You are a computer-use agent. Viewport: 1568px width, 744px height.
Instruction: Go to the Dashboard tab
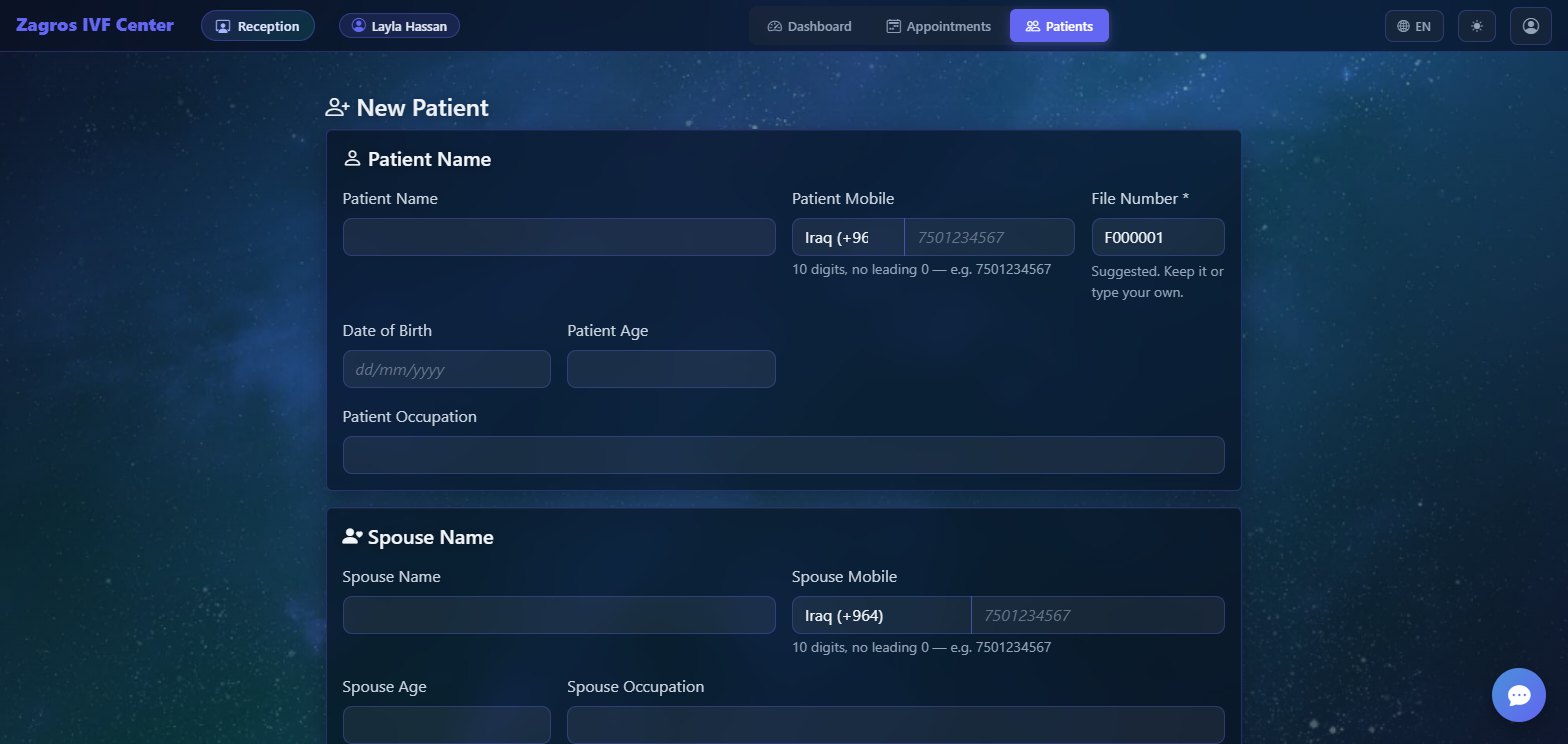[810, 26]
